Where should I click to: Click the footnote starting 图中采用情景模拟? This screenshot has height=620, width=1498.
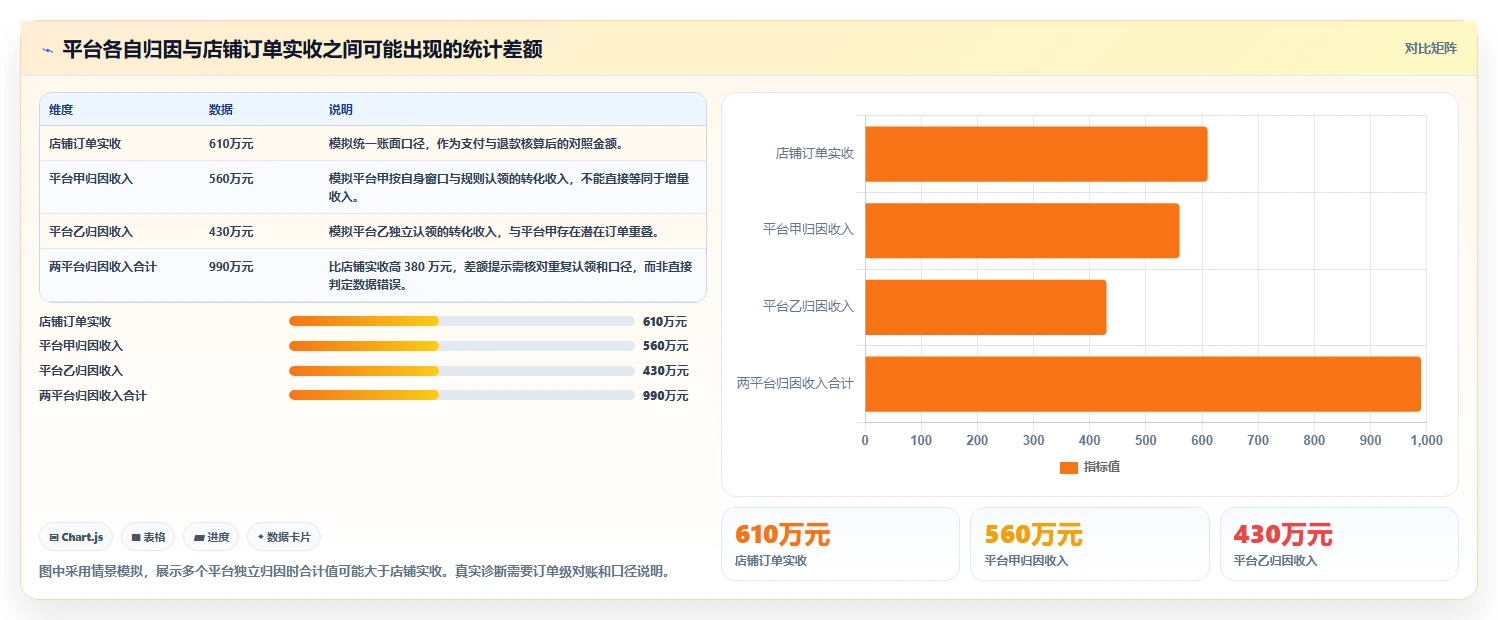(354, 572)
